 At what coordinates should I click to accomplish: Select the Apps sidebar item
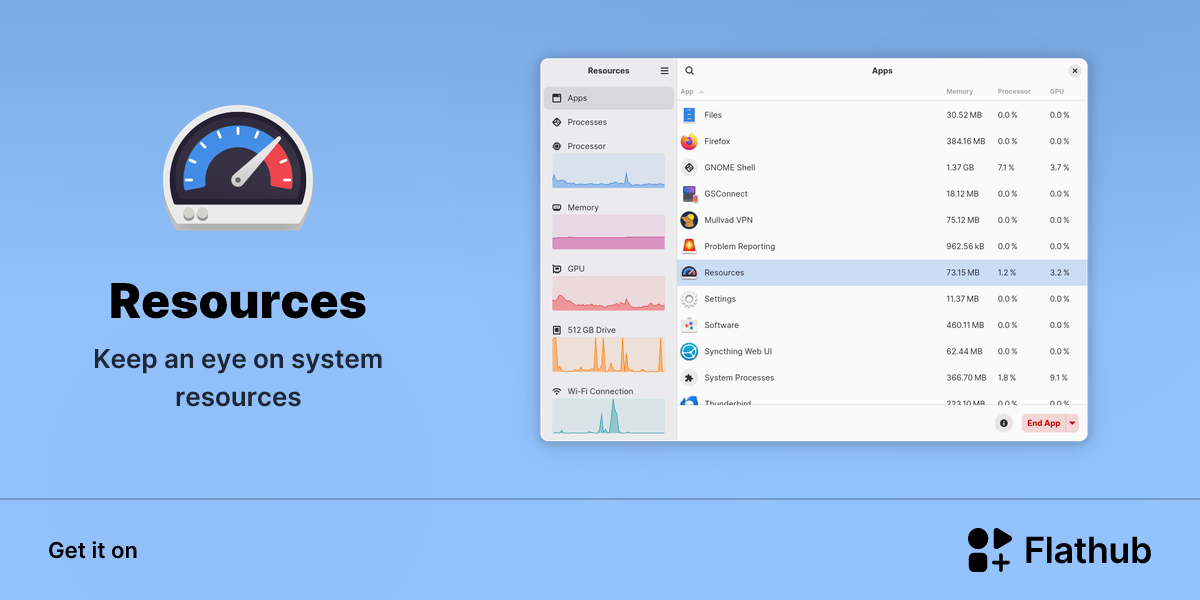coord(609,98)
